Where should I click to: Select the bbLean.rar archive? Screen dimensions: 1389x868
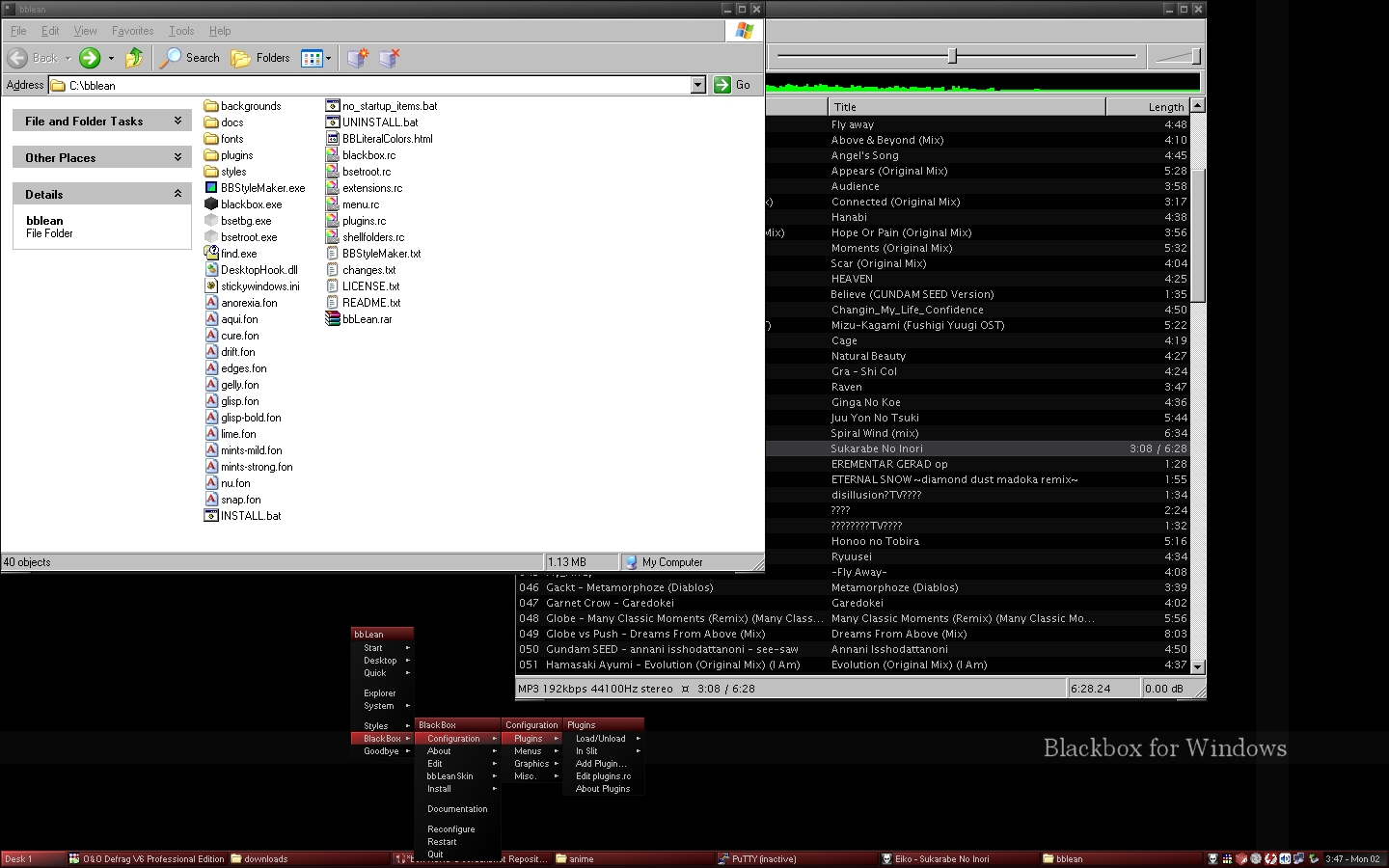pos(359,319)
